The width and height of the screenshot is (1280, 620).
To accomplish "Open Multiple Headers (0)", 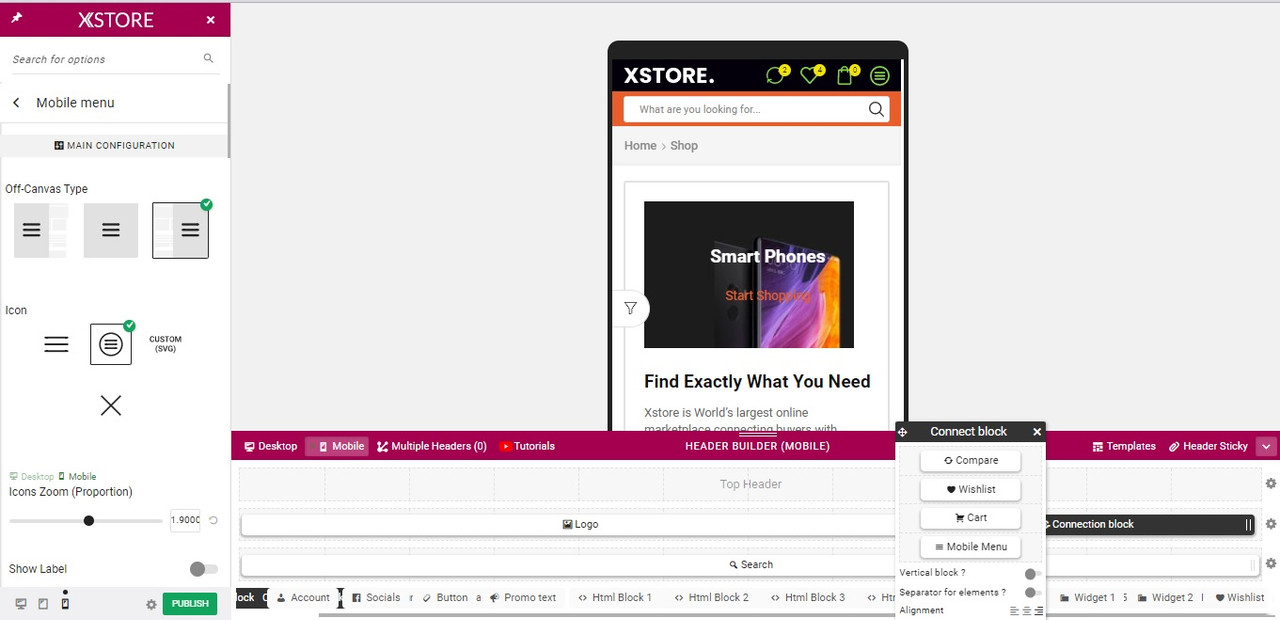I will (x=432, y=446).
